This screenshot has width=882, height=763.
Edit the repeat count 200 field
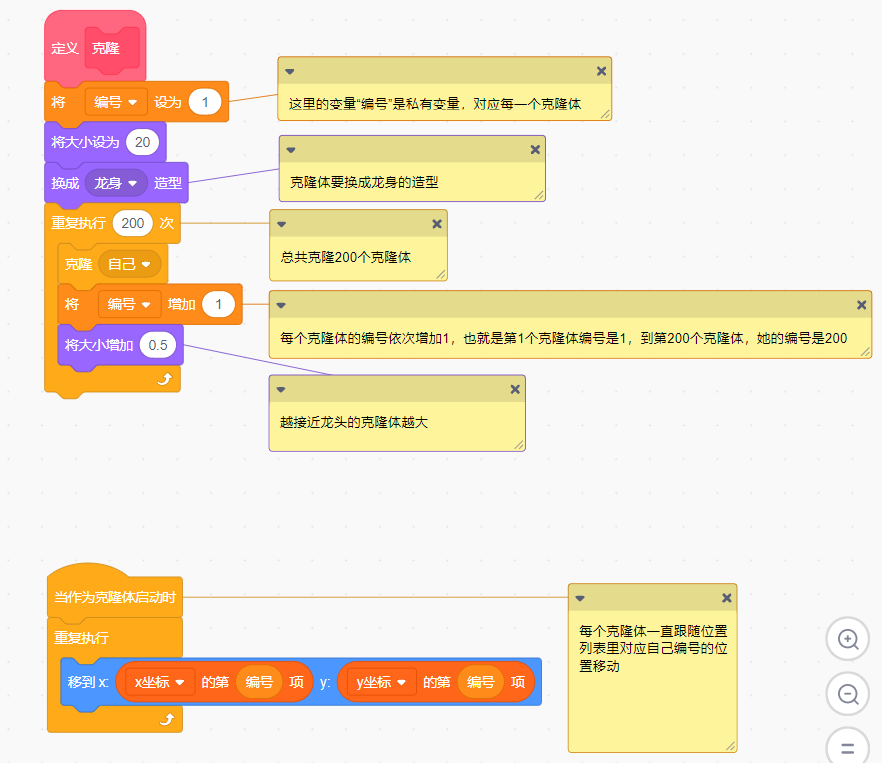(132, 224)
